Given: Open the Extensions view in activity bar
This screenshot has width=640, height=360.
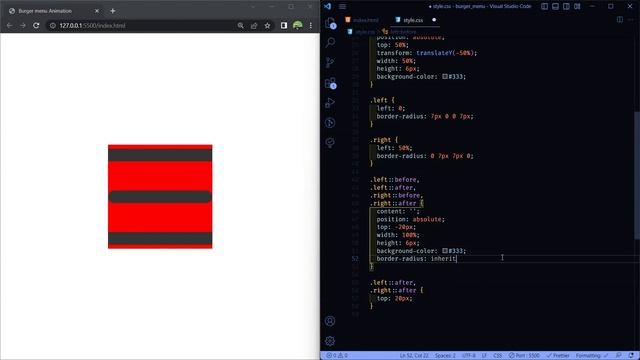Looking at the screenshot, I should [x=330, y=83].
